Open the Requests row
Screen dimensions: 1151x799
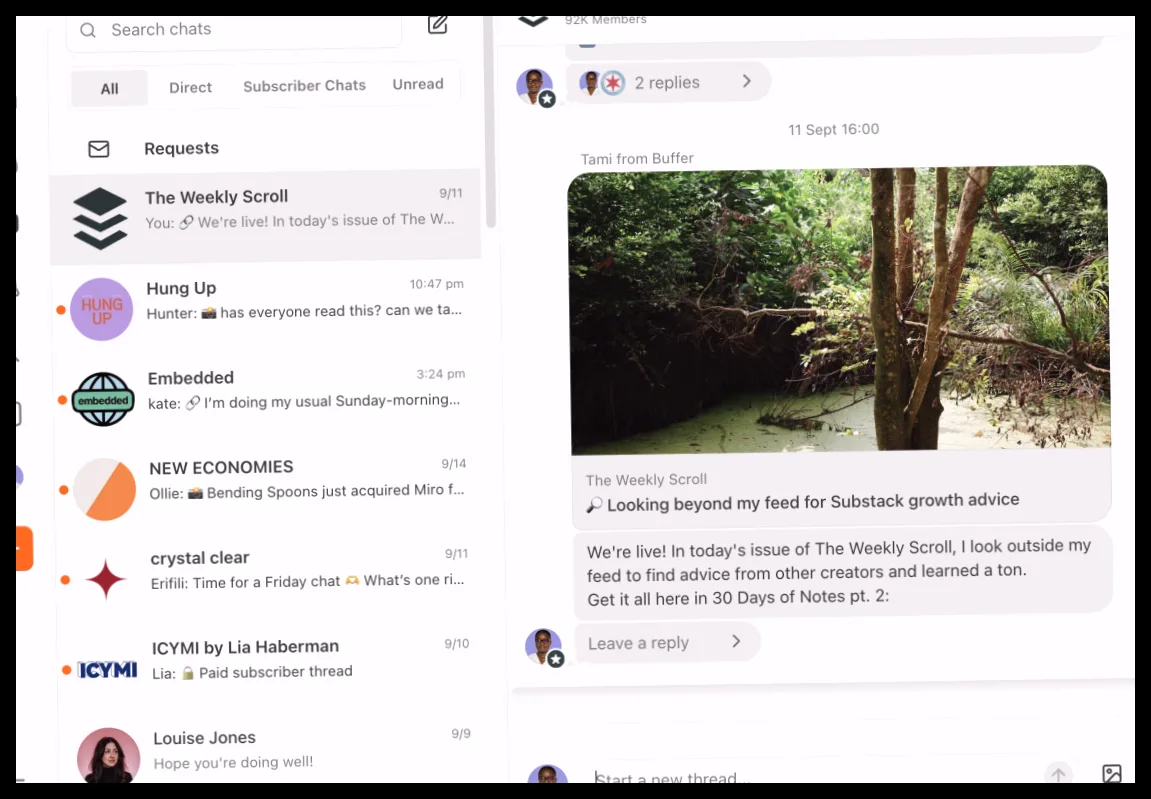point(265,148)
